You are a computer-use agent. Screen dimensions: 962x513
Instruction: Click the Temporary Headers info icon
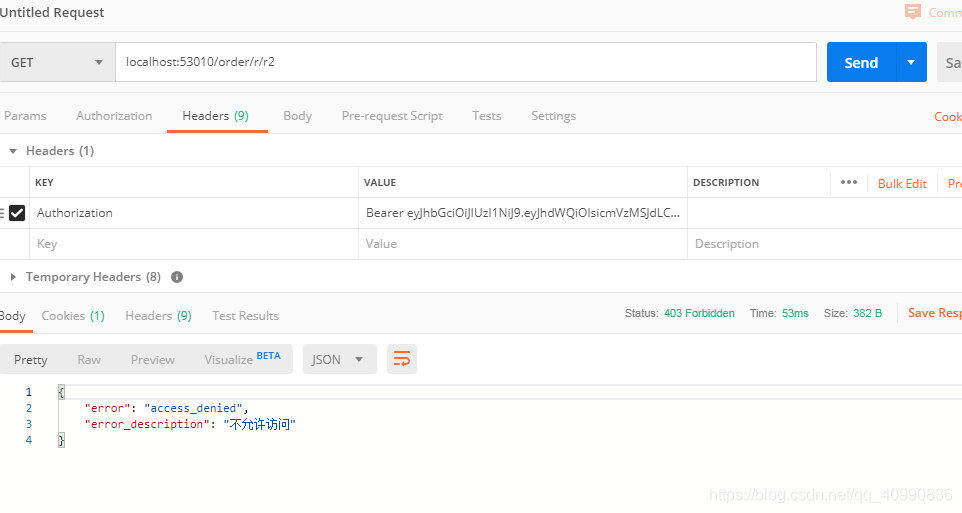pyautogui.click(x=177, y=277)
